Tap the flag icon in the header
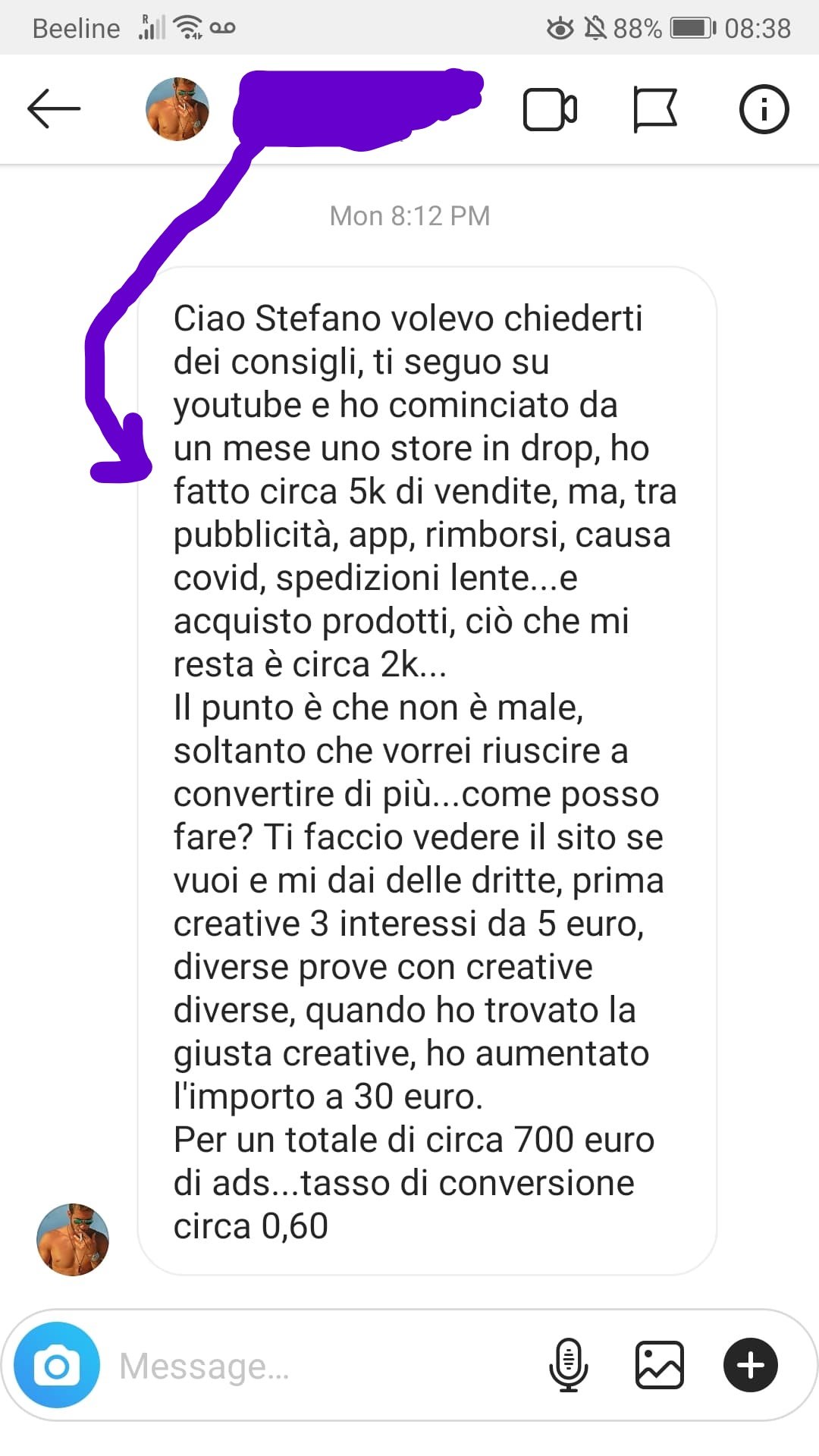The width and height of the screenshot is (819, 1456). (x=654, y=110)
